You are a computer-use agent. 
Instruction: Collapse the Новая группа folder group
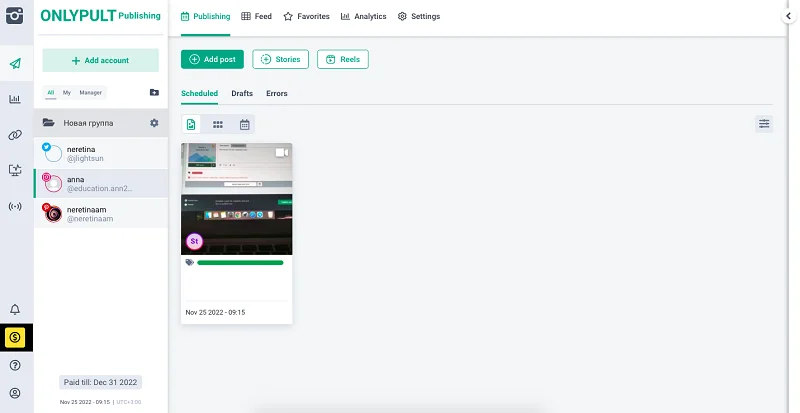pyautogui.click(x=48, y=123)
